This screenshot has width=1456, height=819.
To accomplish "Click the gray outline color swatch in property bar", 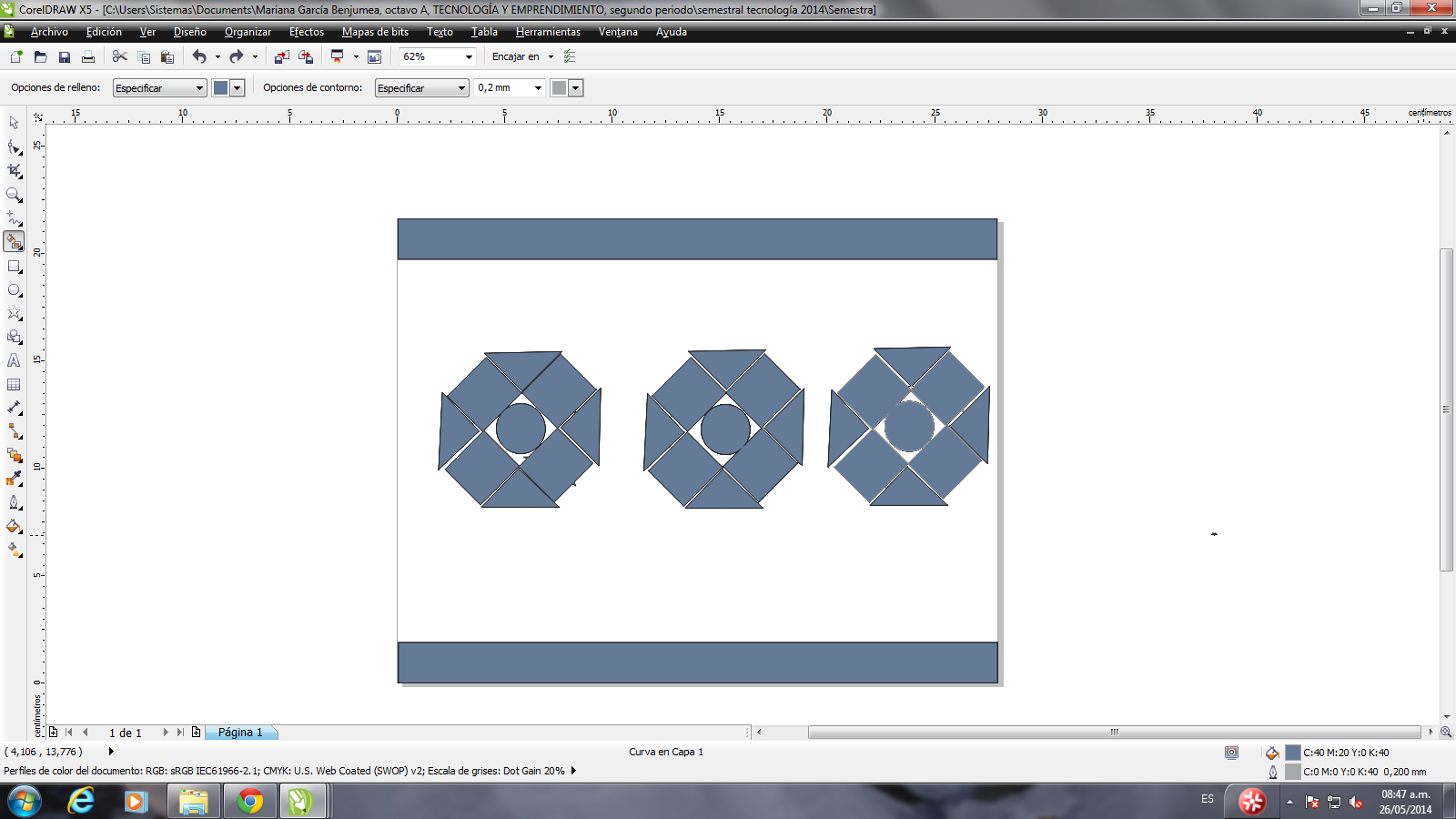I will [560, 88].
